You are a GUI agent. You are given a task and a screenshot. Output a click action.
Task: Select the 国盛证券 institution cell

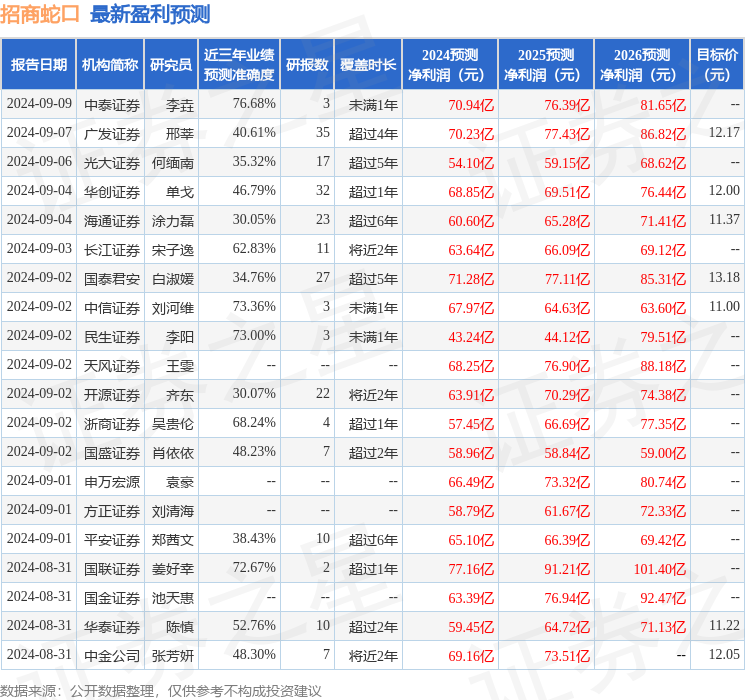click(x=112, y=453)
